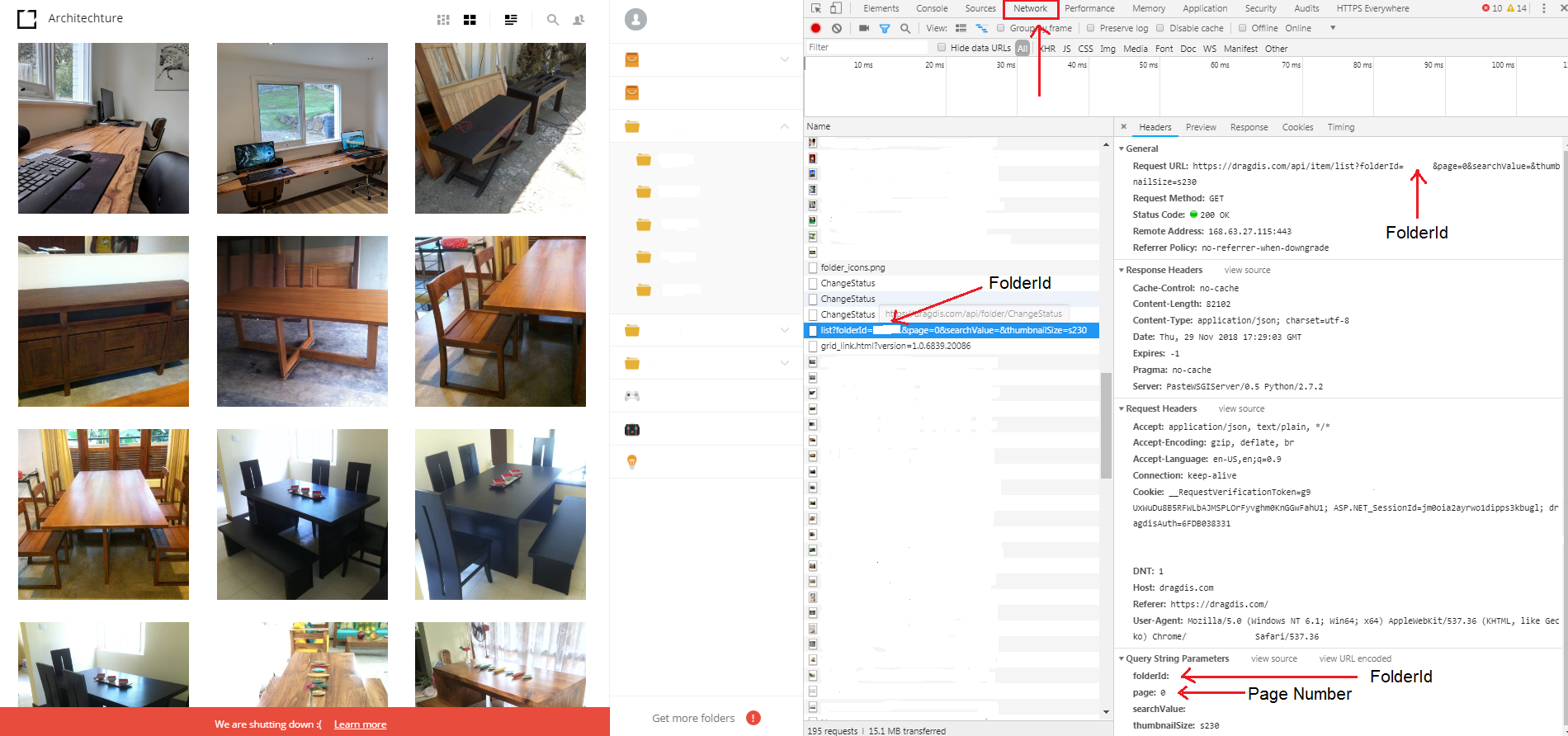1568x736 pixels.
Task: Click the red alert icon beside Get more folders
Action: [x=753, y=718]
